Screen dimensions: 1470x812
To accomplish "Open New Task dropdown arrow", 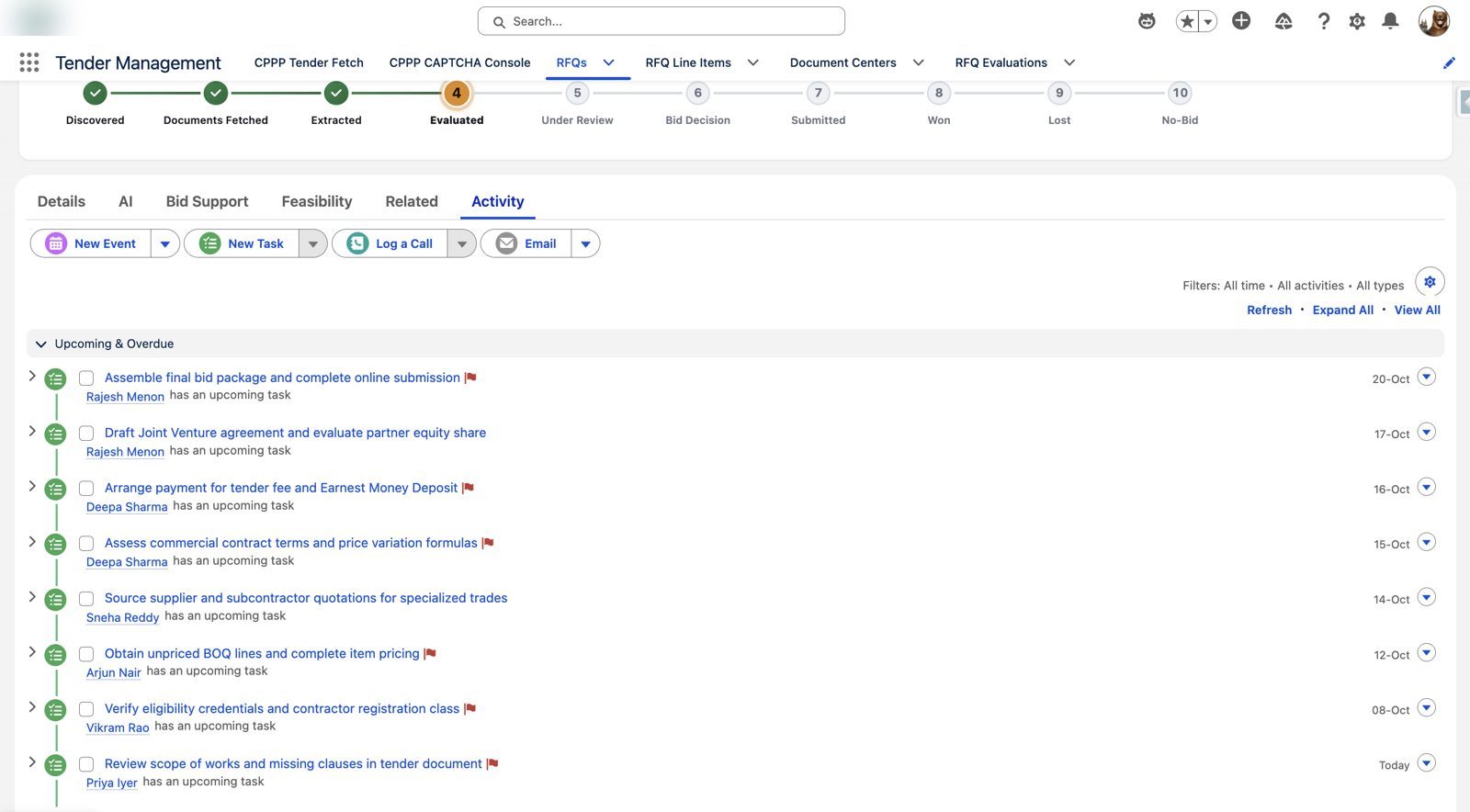I will coord(313,243).
